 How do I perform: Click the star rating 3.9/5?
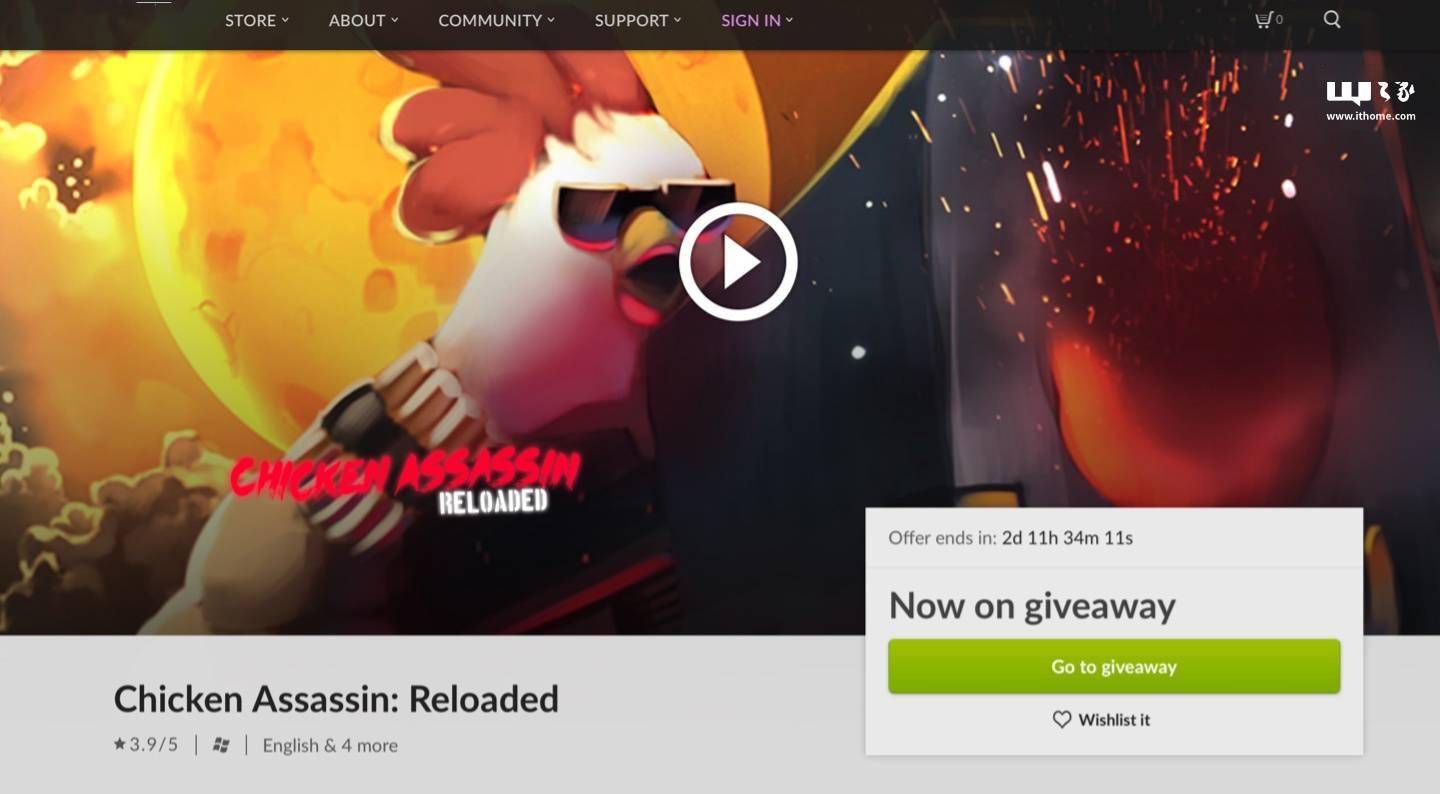(x=146, y=744)
